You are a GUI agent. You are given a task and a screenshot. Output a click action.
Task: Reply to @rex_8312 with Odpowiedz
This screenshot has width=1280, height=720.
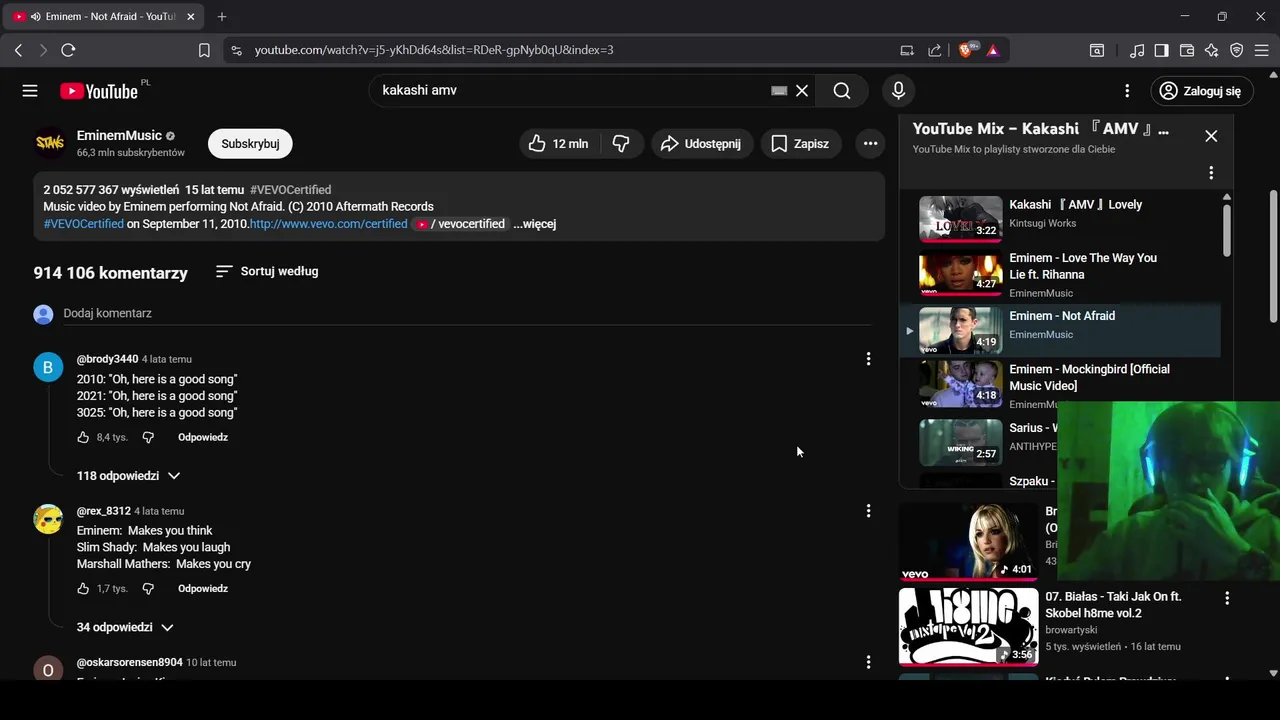203,589
